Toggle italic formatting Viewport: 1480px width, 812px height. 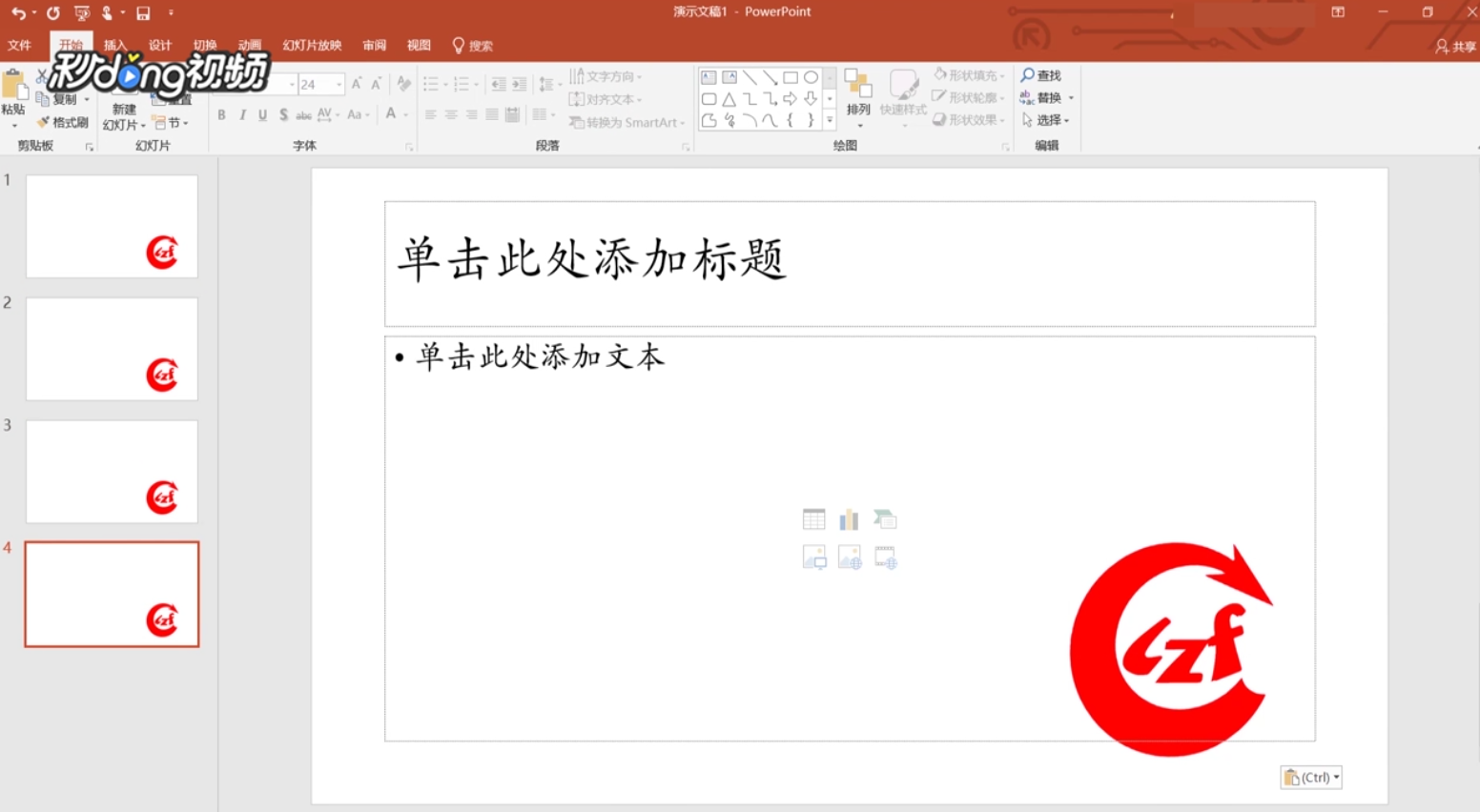[241, 114]
